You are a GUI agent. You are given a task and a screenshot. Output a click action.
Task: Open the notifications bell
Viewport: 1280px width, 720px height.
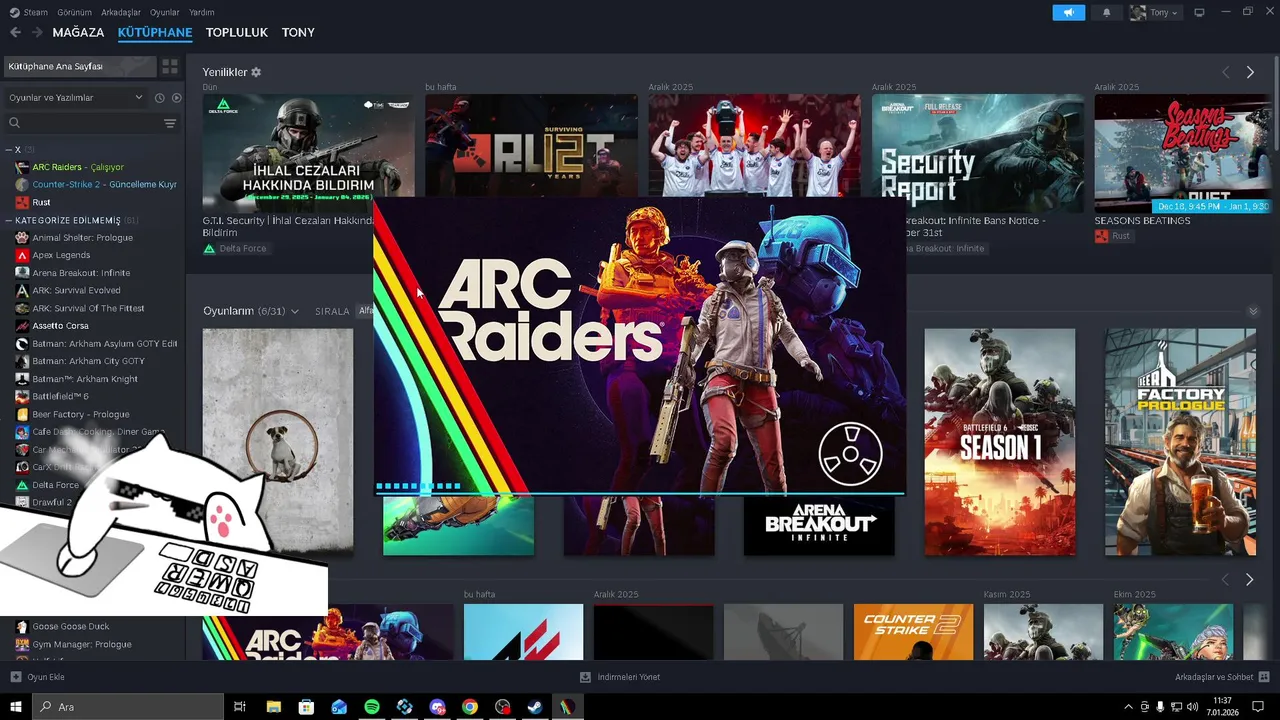tap(1106, 12)
